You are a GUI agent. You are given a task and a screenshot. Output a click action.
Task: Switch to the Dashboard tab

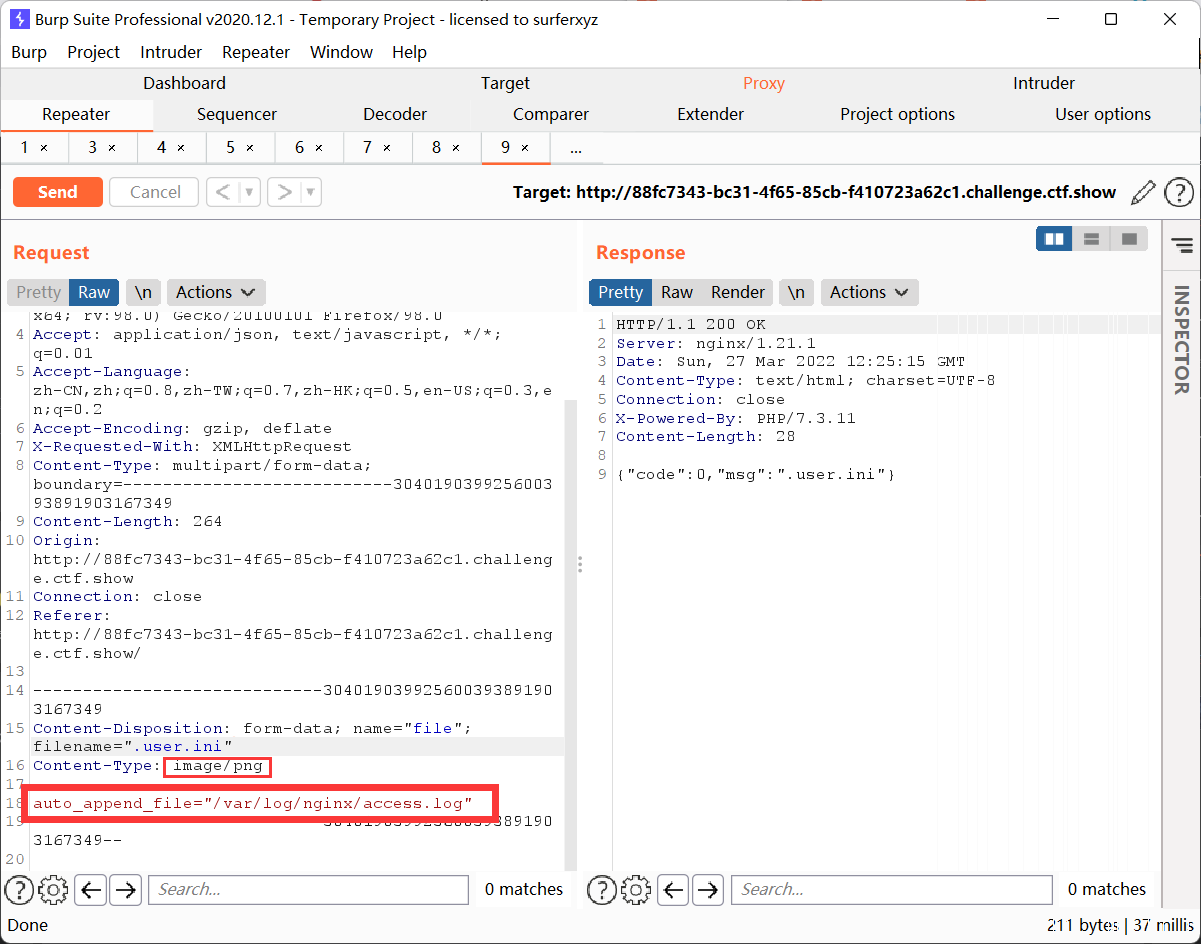click(184, 83)
